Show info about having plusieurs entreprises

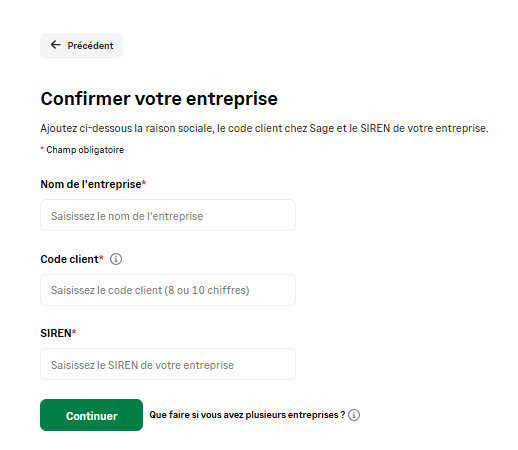(354, 415)
